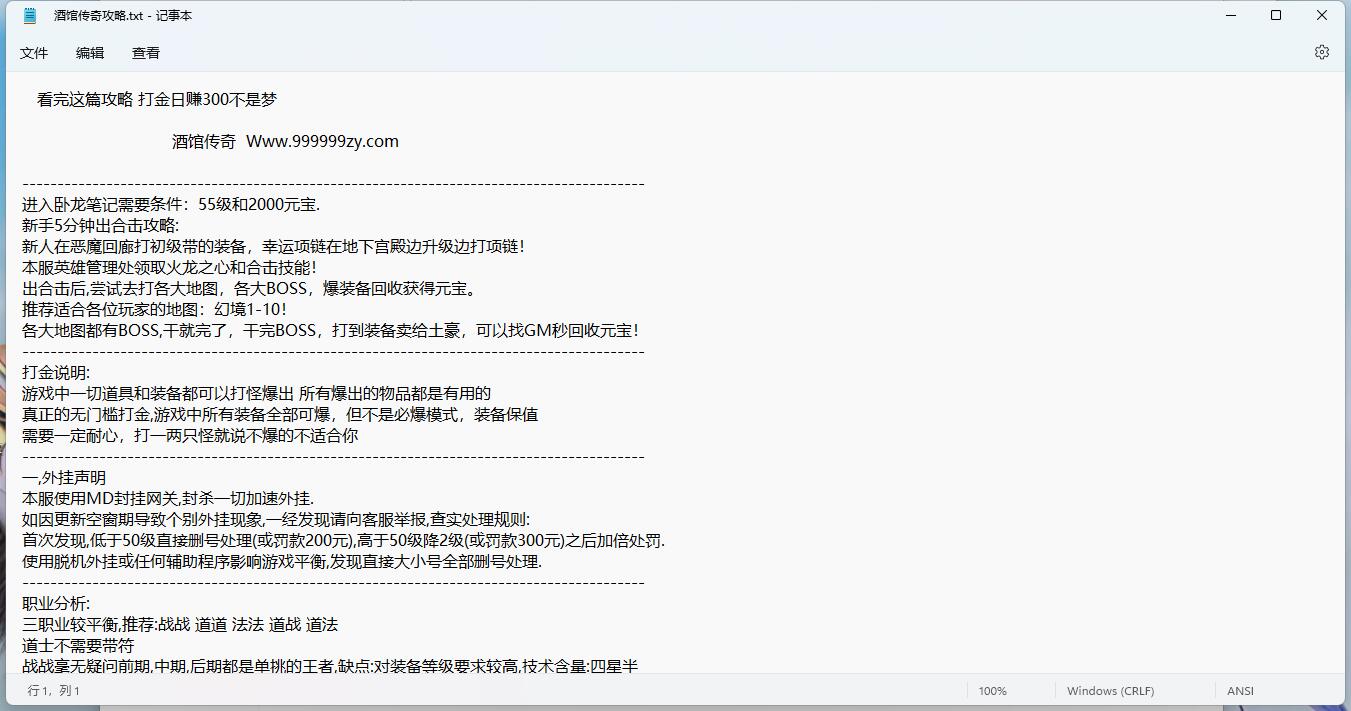This screenshot has width=1351, height=711.
Task: Click the visible desktop strip at the right edge
Action: click(x=1348, y=400)
